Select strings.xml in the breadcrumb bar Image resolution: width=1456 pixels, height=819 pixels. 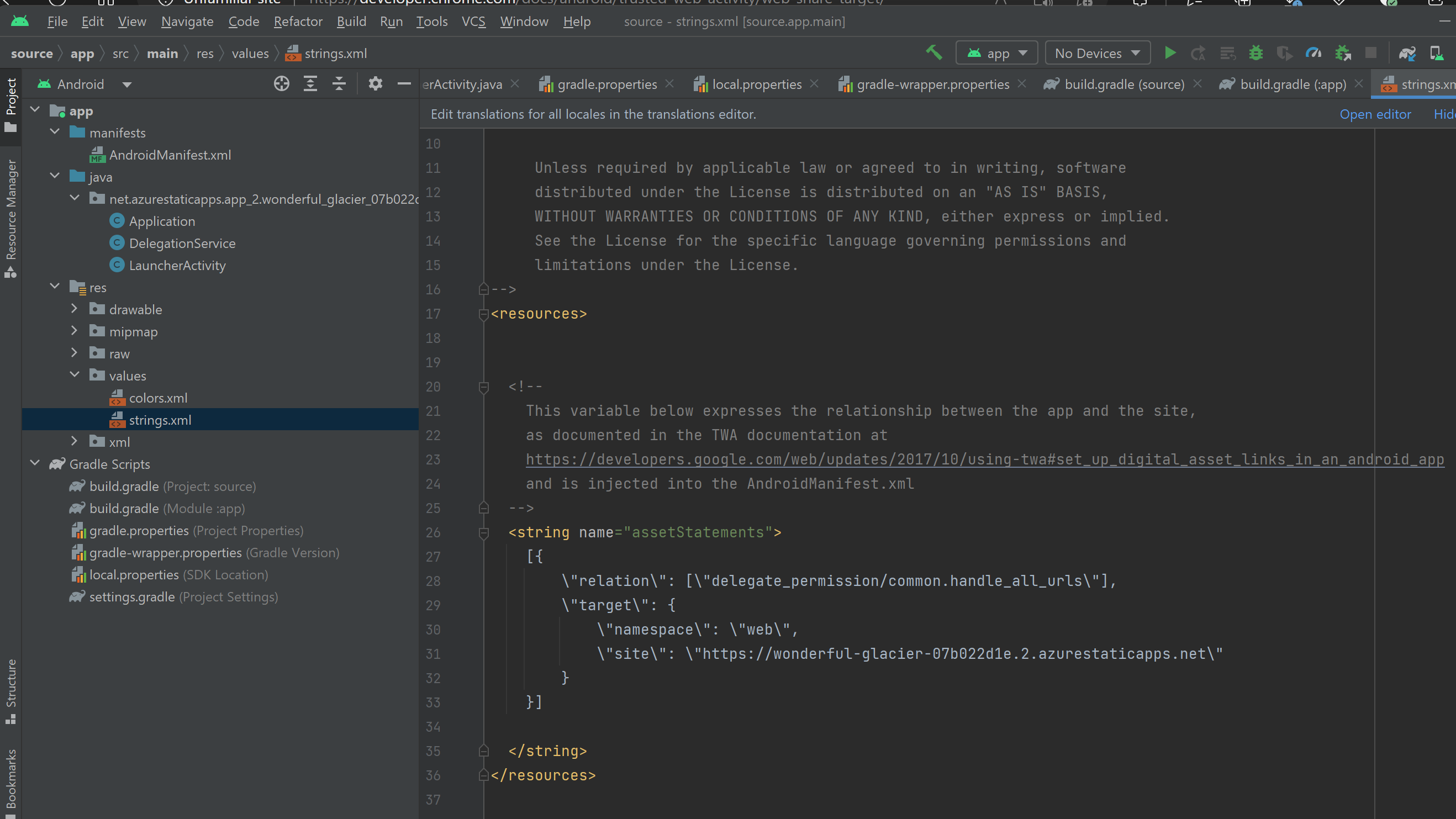tap(336, 52)
